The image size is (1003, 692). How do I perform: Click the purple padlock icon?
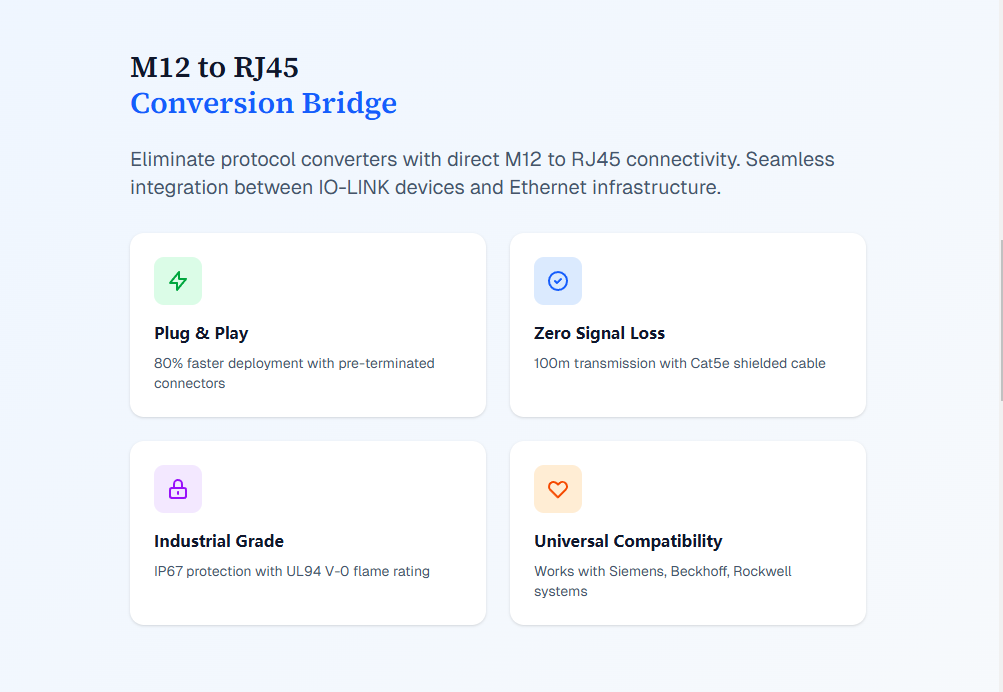(178, 489)
